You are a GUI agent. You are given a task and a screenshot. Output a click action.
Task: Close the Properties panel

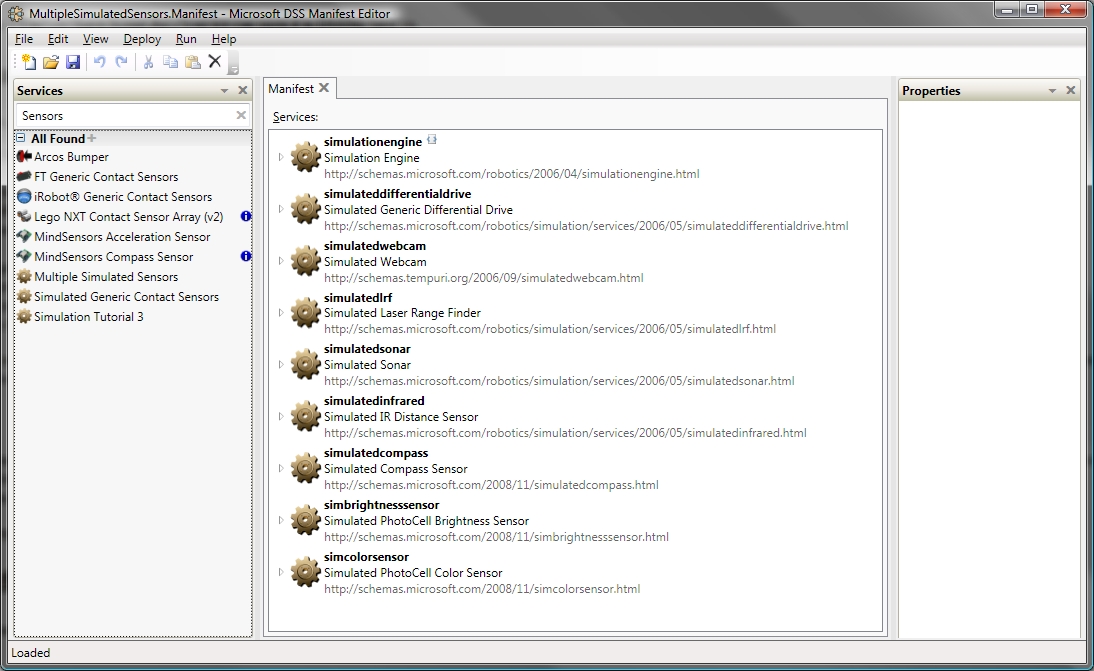1071,90
